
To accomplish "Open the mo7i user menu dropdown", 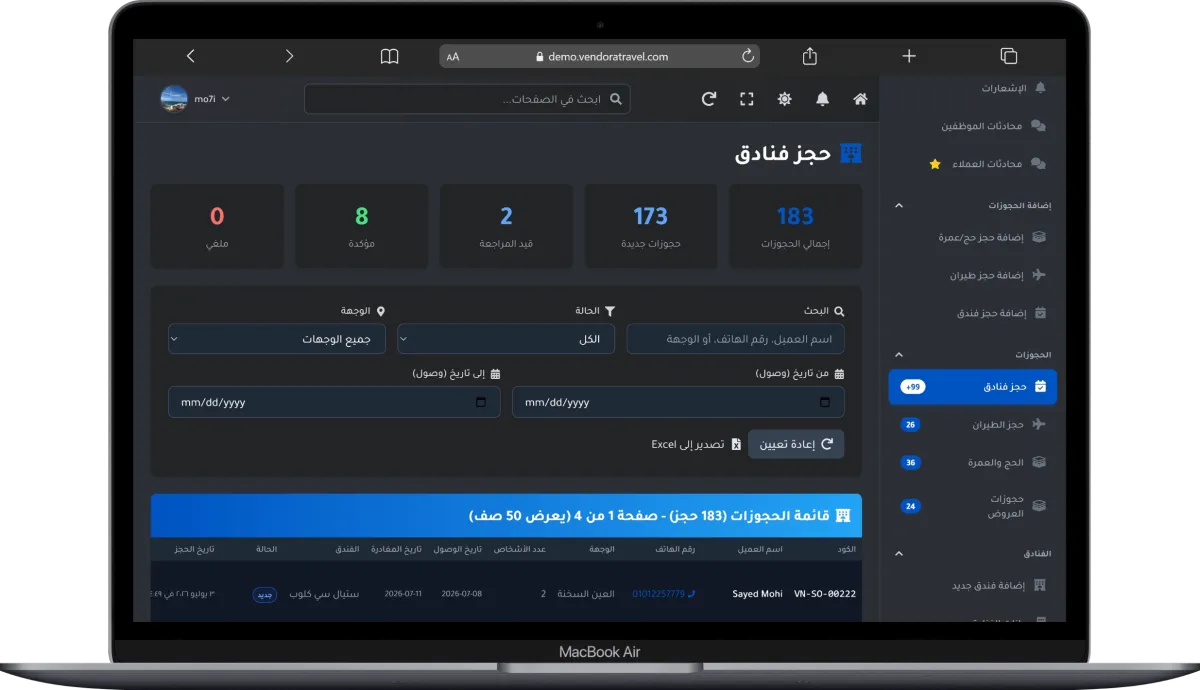I will pyautogui.click(x=212, y=99).
